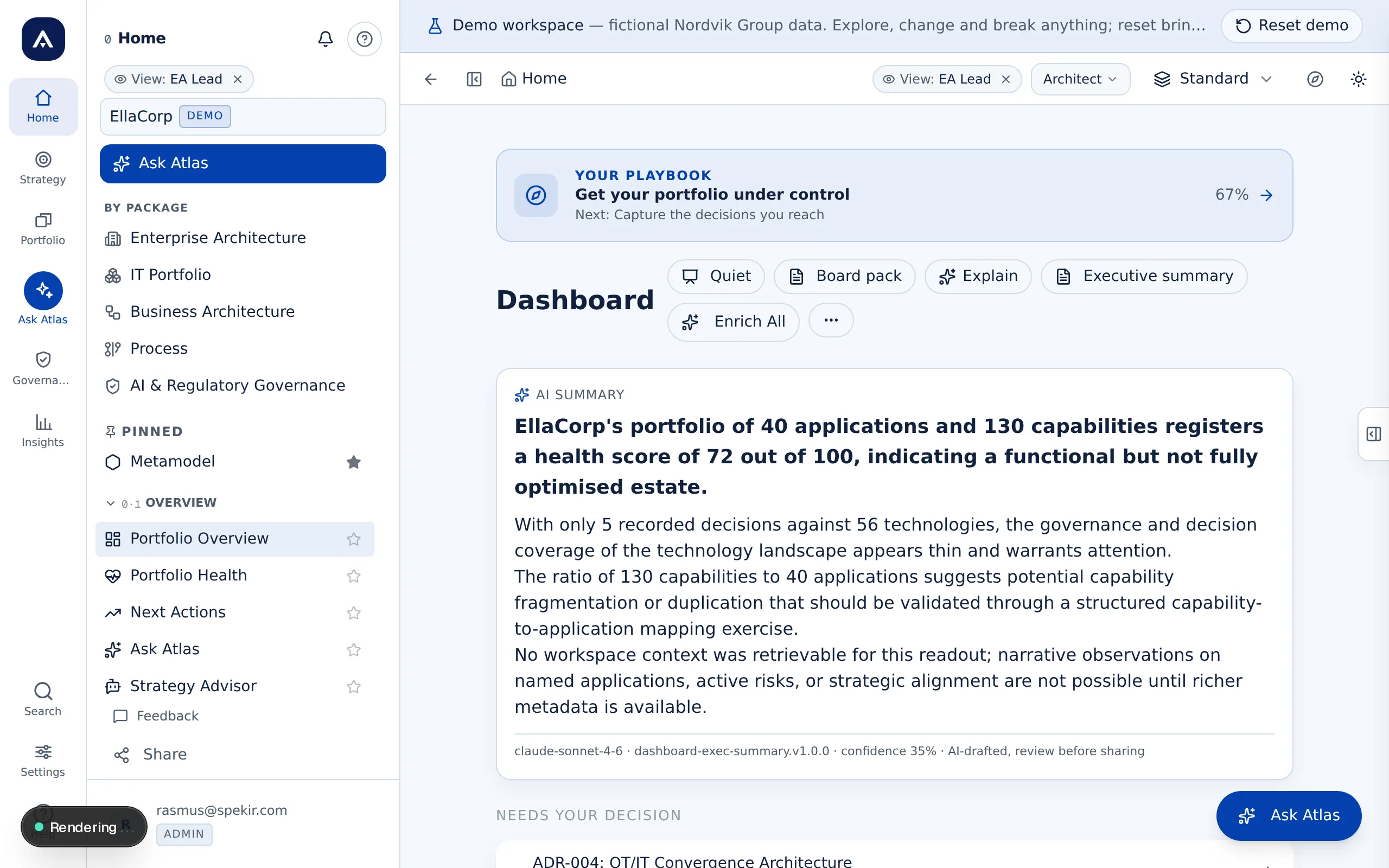Image resolution: width=1389 pixels, height=868 pixels.
Task: Toggle light theme sun icon
Action: point(1358,79)
